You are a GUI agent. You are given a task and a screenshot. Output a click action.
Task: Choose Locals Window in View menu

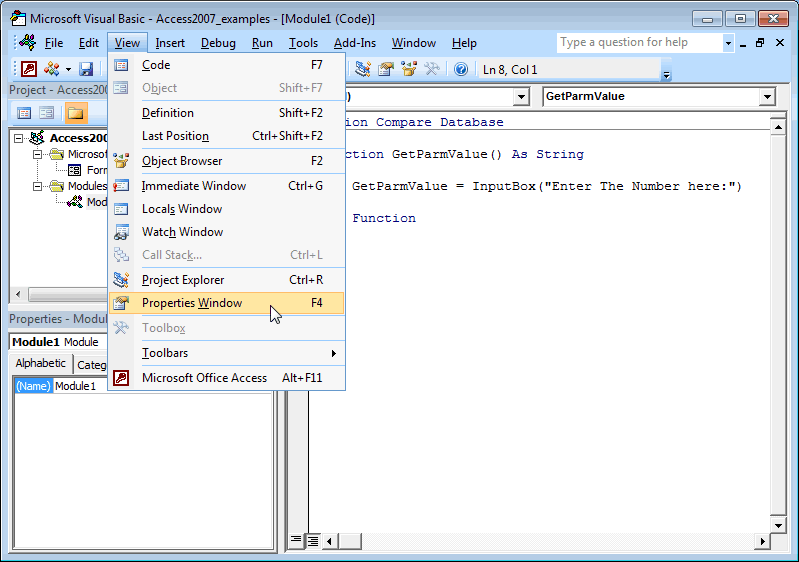point(227,209)
